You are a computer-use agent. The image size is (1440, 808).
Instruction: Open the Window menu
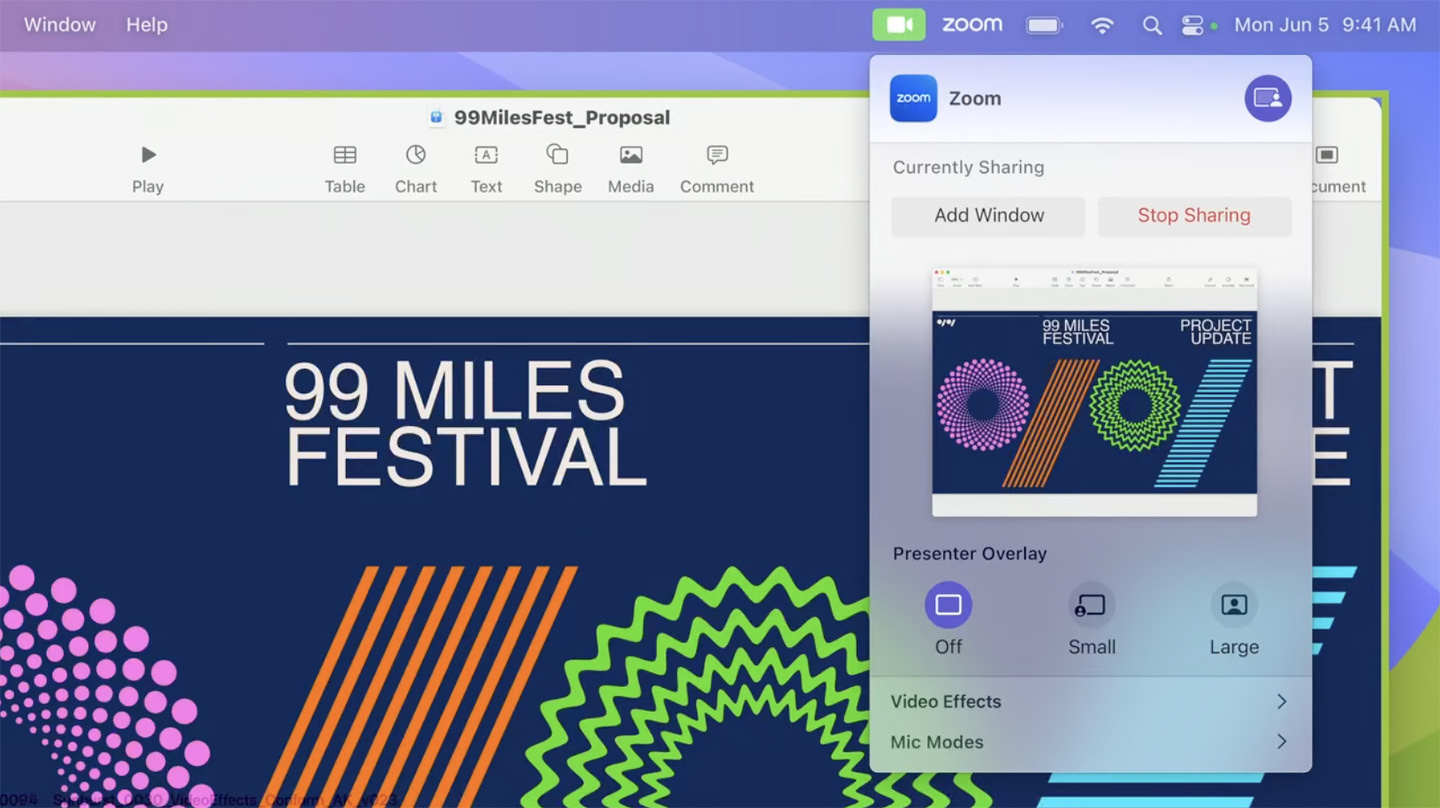tap(60, 25)
